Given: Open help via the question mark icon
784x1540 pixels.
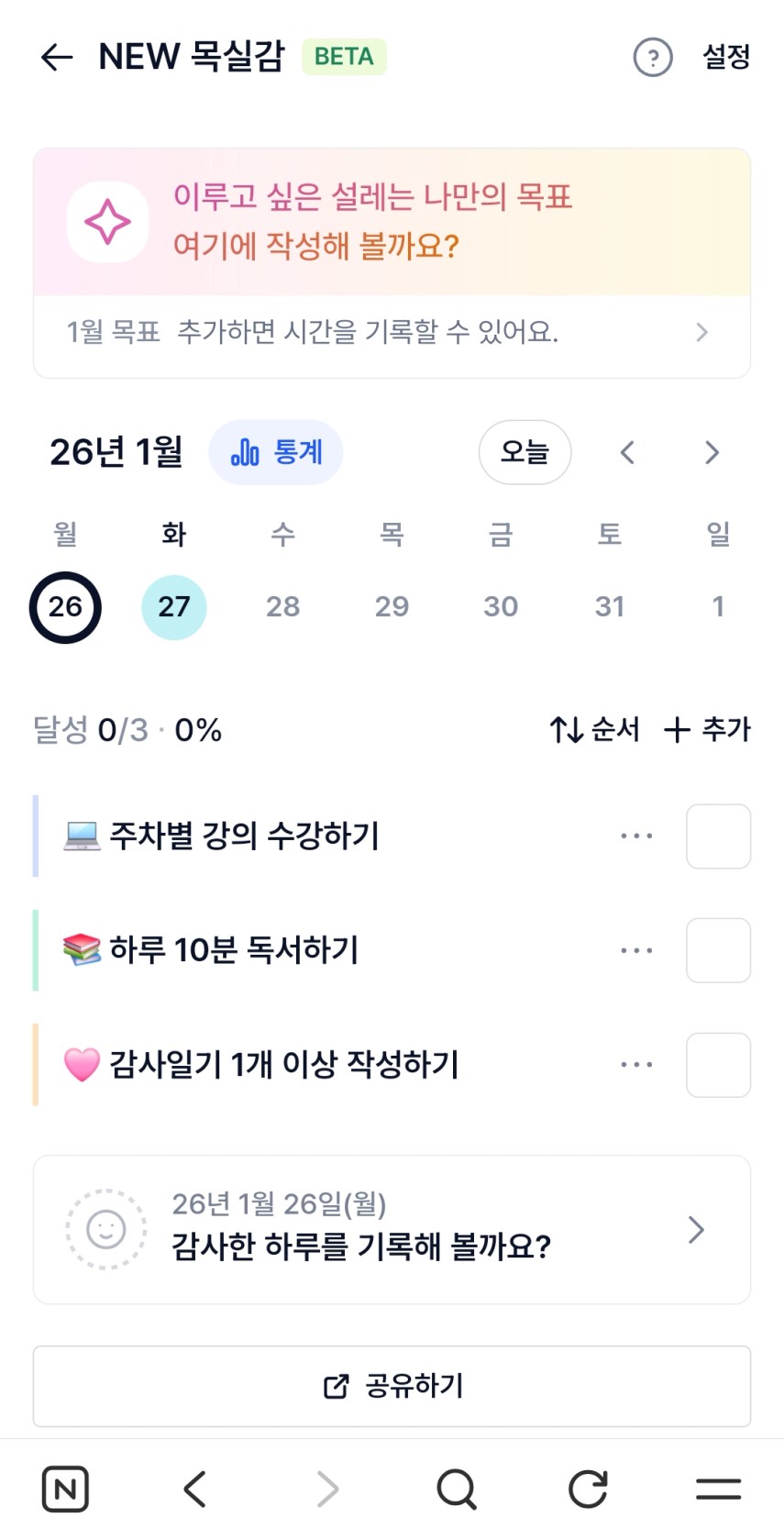Looking at the screenshot, I should pos(653,57).
